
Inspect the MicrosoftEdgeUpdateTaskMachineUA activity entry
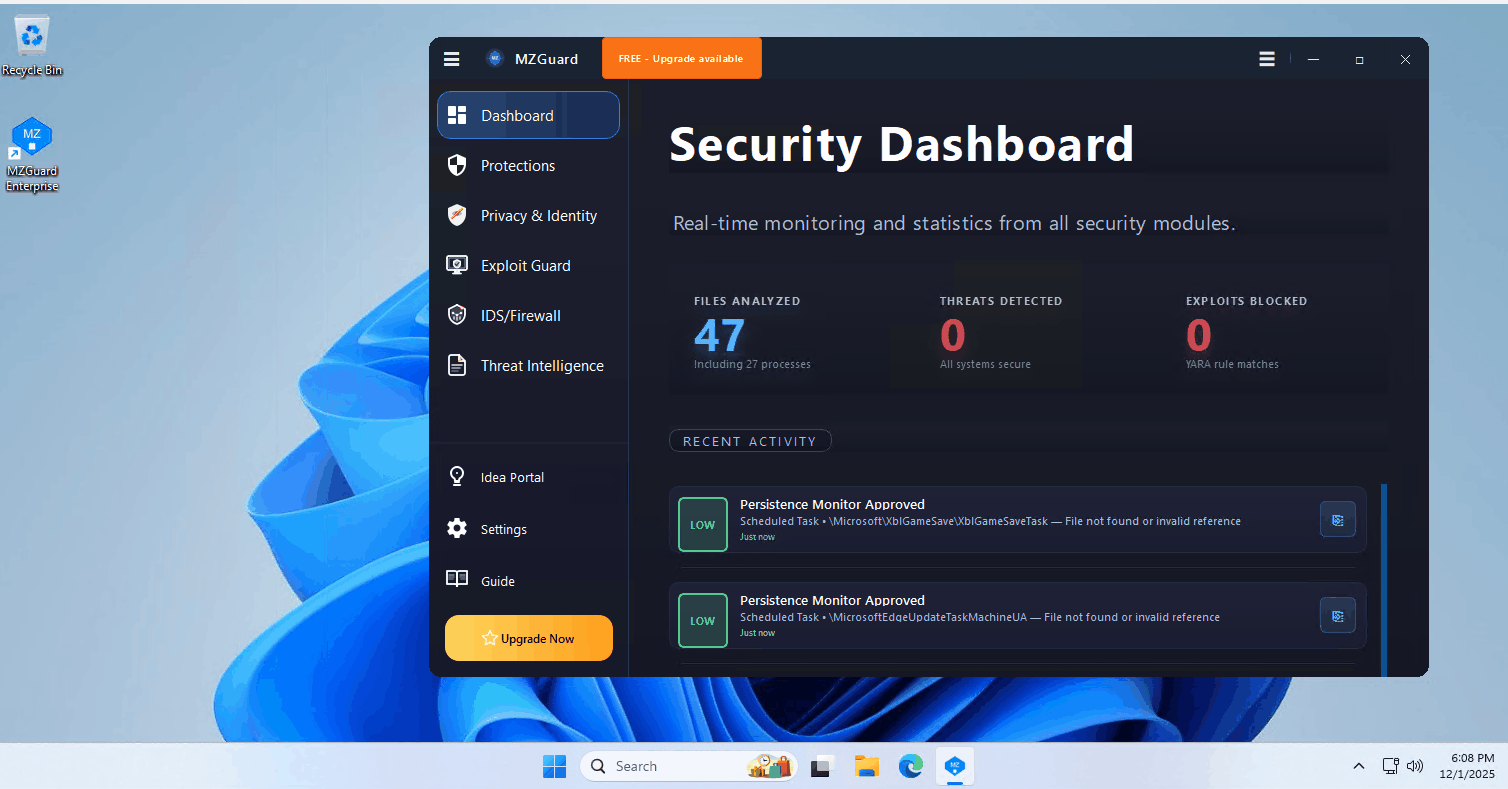pos(1337,615)
